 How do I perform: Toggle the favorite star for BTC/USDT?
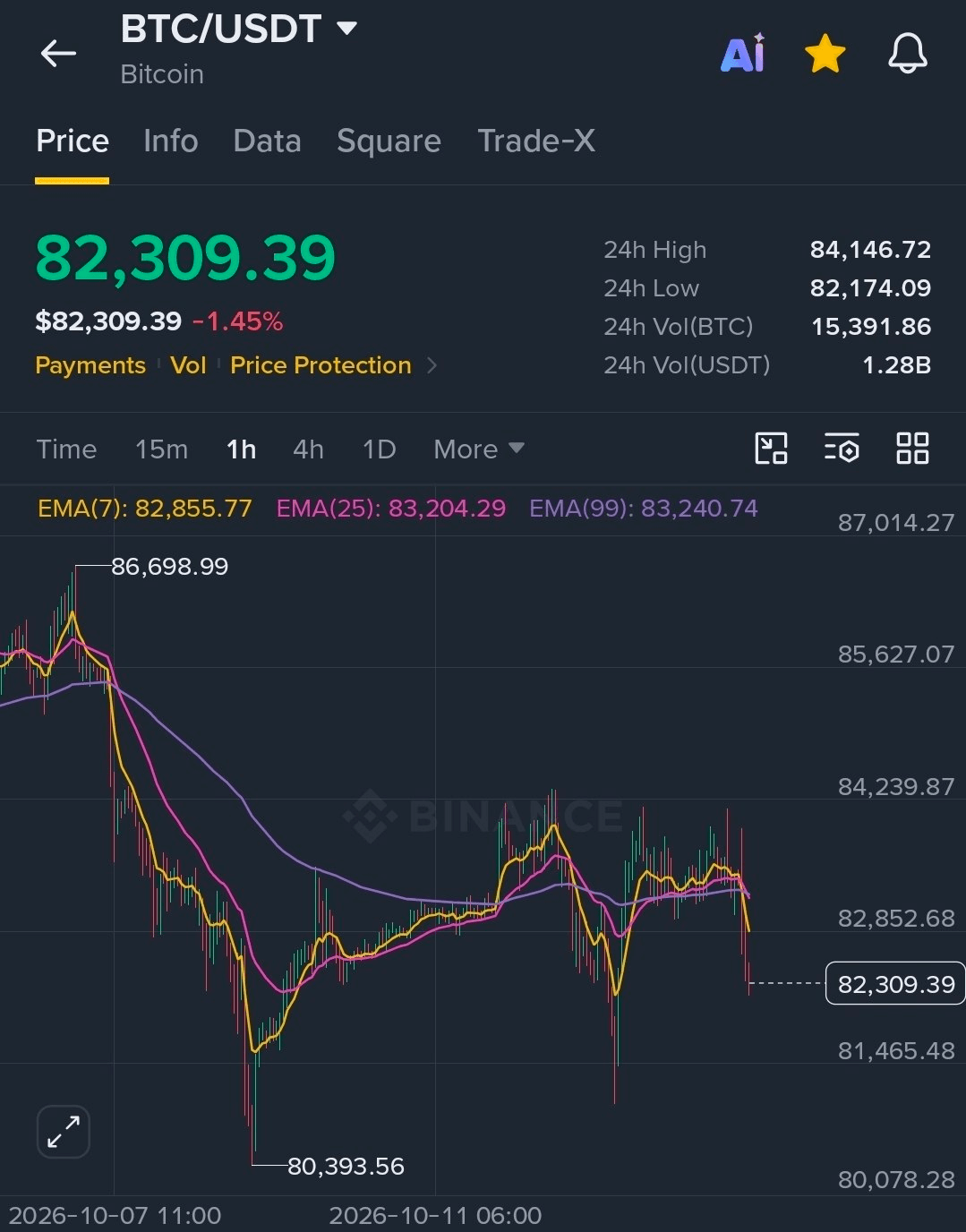click(x=825, y=54)
